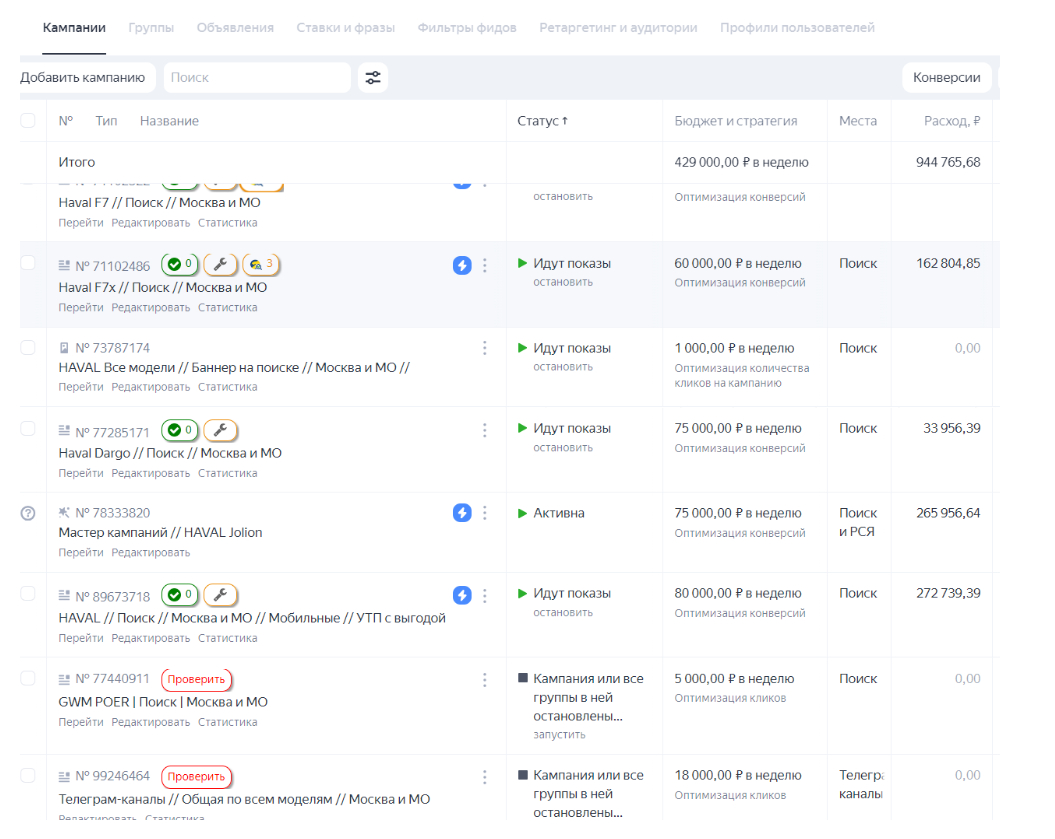Open the filter settings icon beside search
The height and width of the screenshot is (839, 1055).
click(x=373, y=78)
